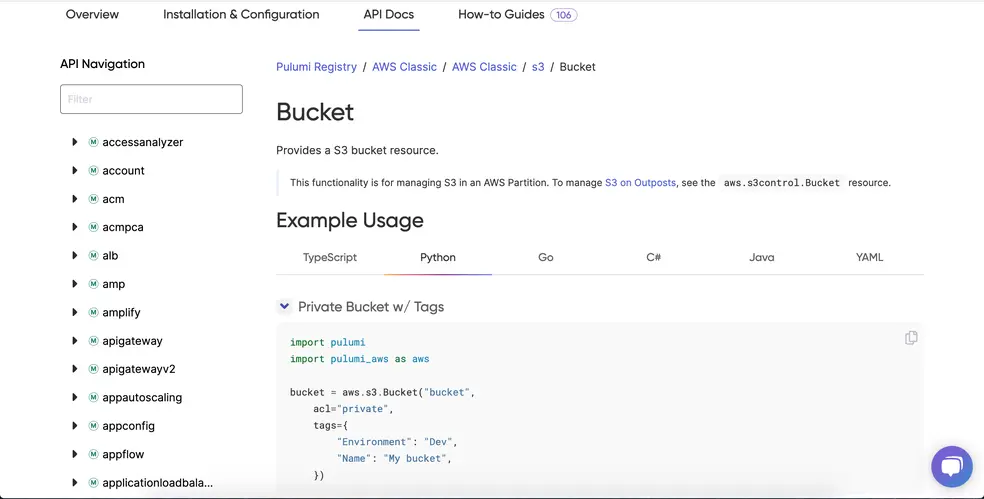
Task: Show the Java code example
Action: coord(762,257)
